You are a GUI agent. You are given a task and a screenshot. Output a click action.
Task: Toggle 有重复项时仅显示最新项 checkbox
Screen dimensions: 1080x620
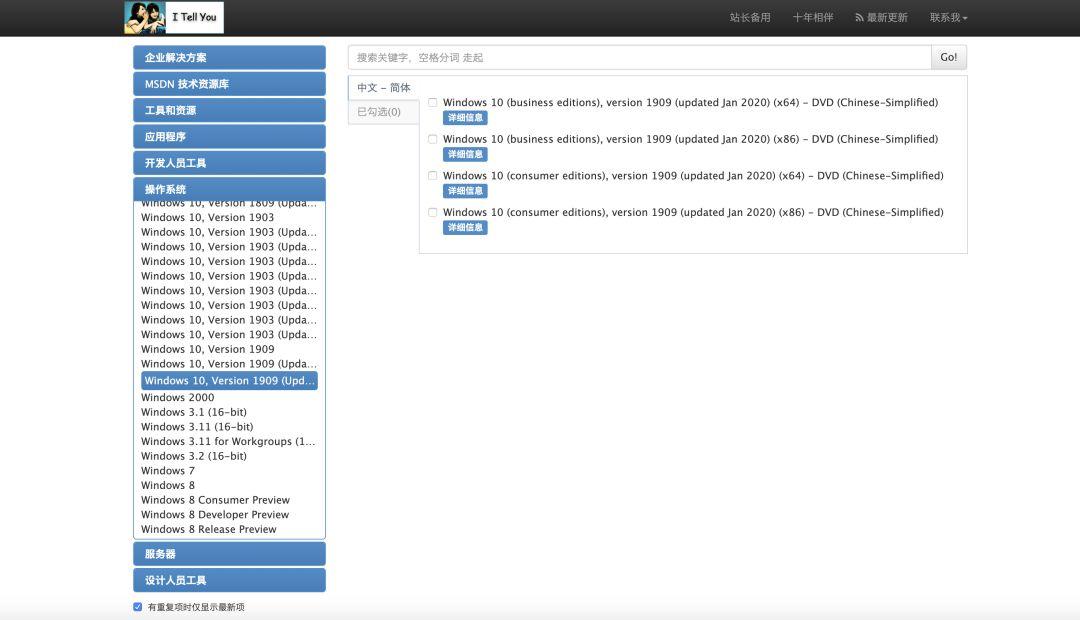pyautogui.click(x=138, y=607)
